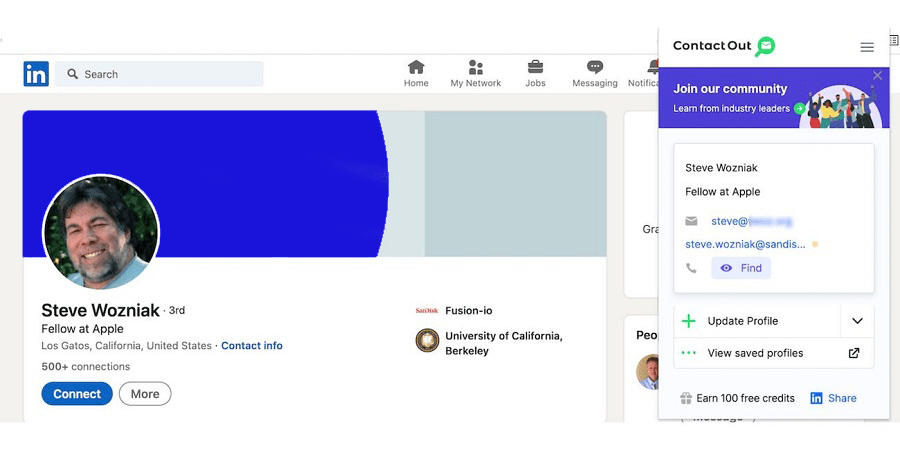
Task: Click the Fellow at Apple headline text
Action: point(82,329)
